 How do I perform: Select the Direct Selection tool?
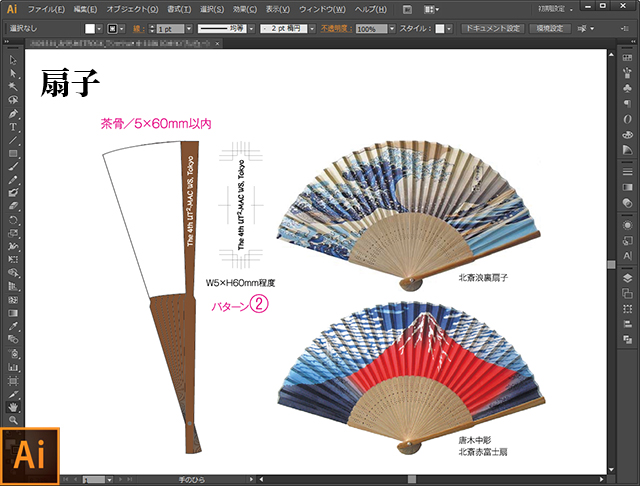click(13, 73)
